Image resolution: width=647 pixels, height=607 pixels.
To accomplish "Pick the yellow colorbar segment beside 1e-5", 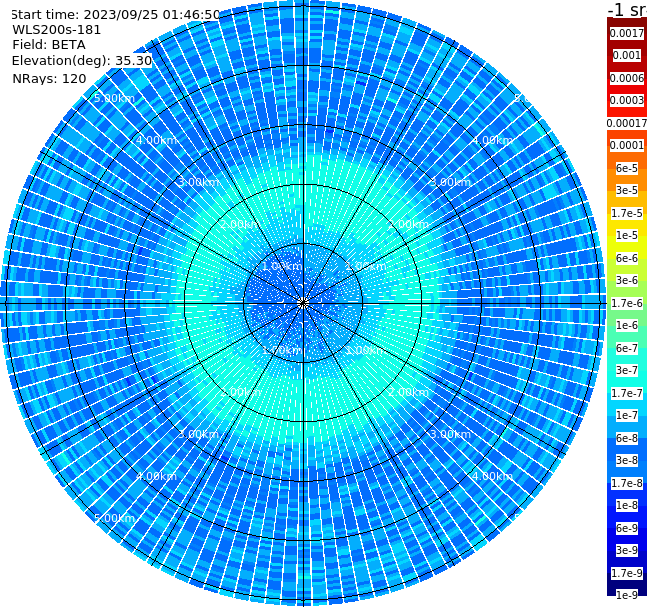I will click(x=627, y=247).
